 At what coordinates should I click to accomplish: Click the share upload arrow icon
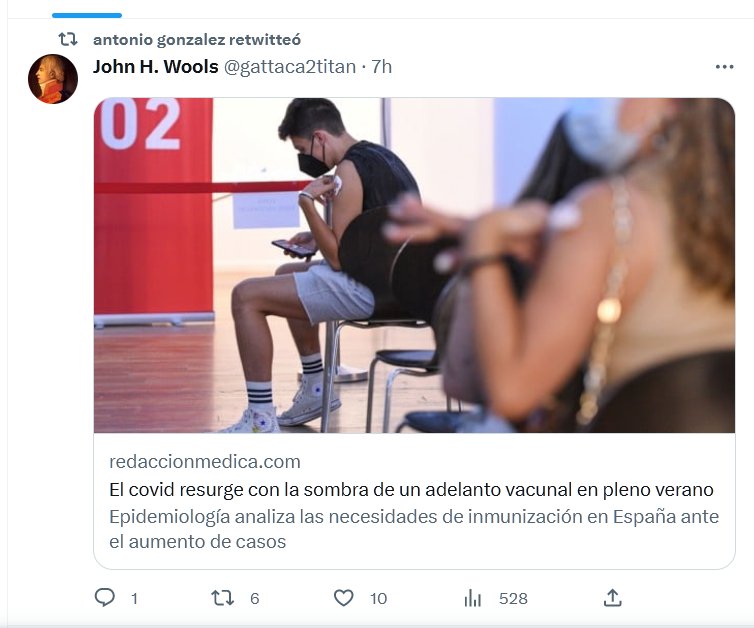612,598
